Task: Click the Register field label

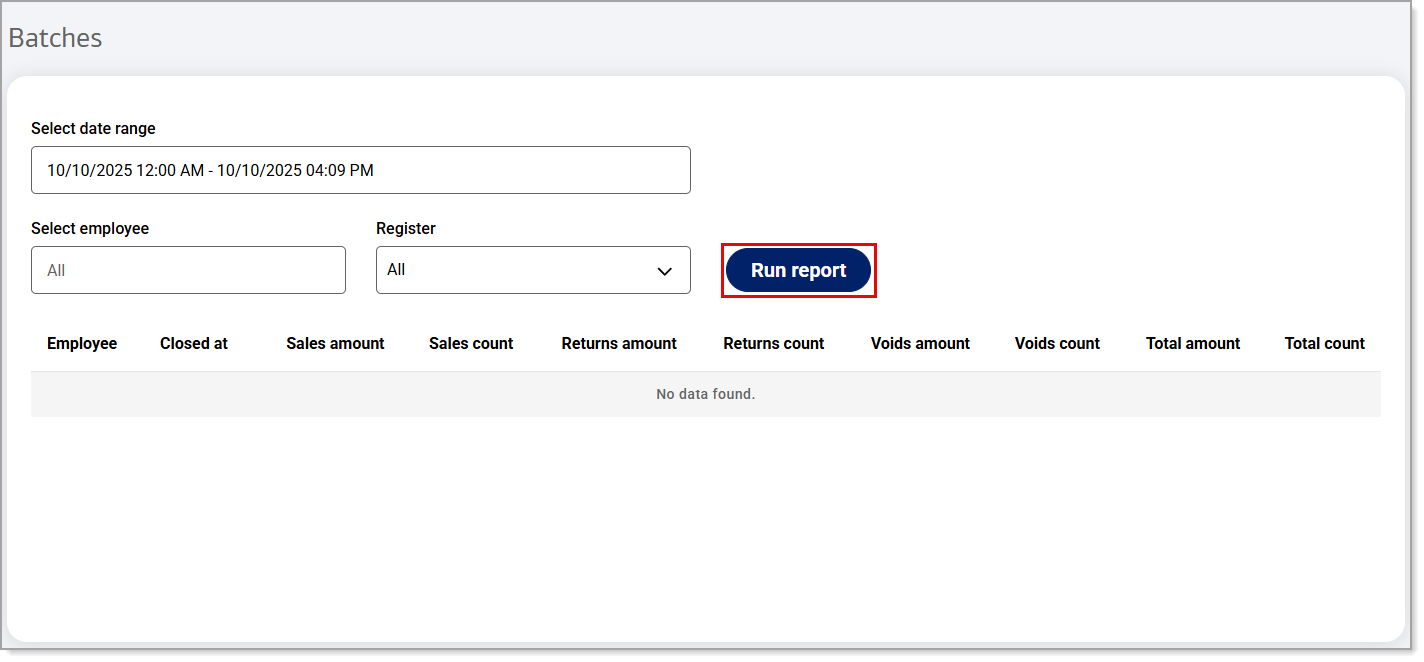Action: 406,228
